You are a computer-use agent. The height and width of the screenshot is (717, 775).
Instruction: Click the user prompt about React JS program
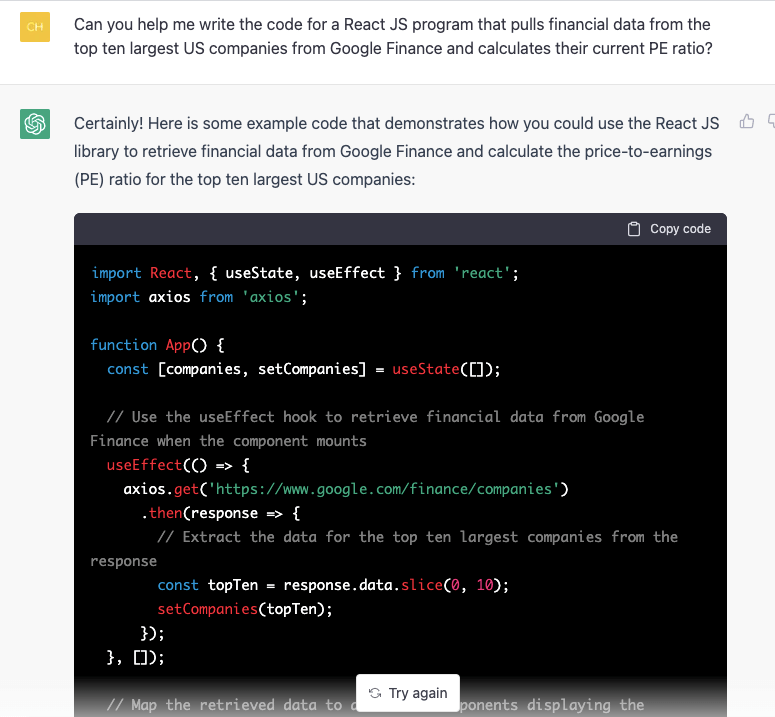coord(393,36)
